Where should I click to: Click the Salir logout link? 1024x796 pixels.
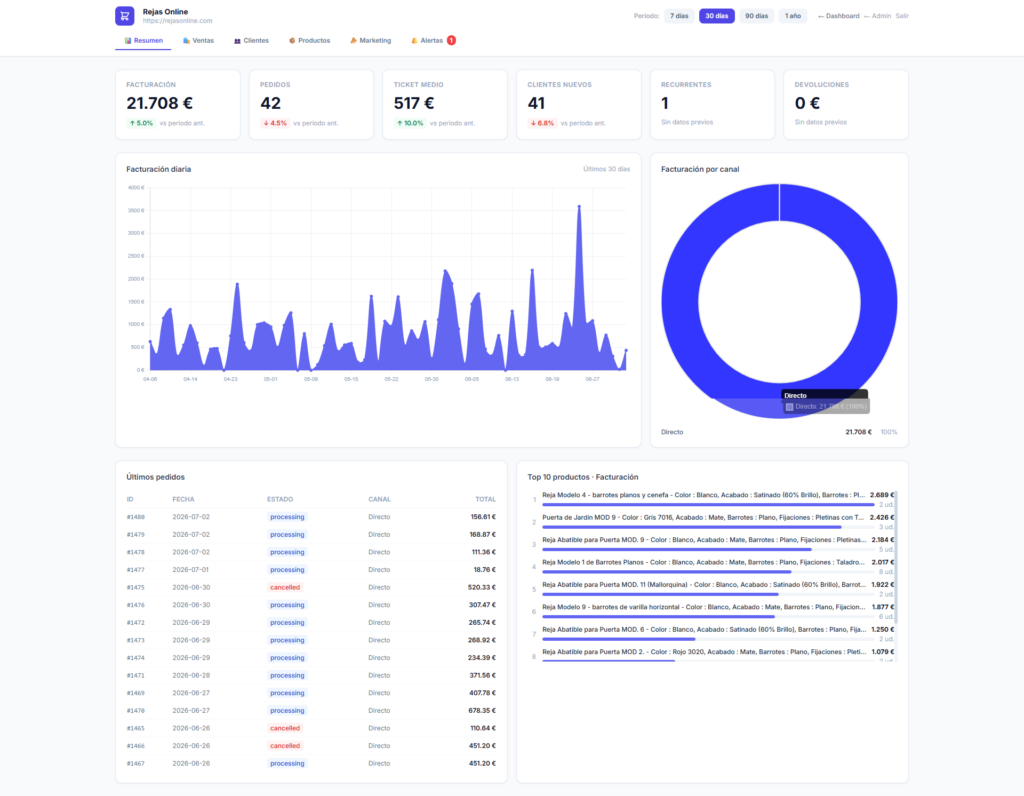pyautogui.click(x=902, y=16)
